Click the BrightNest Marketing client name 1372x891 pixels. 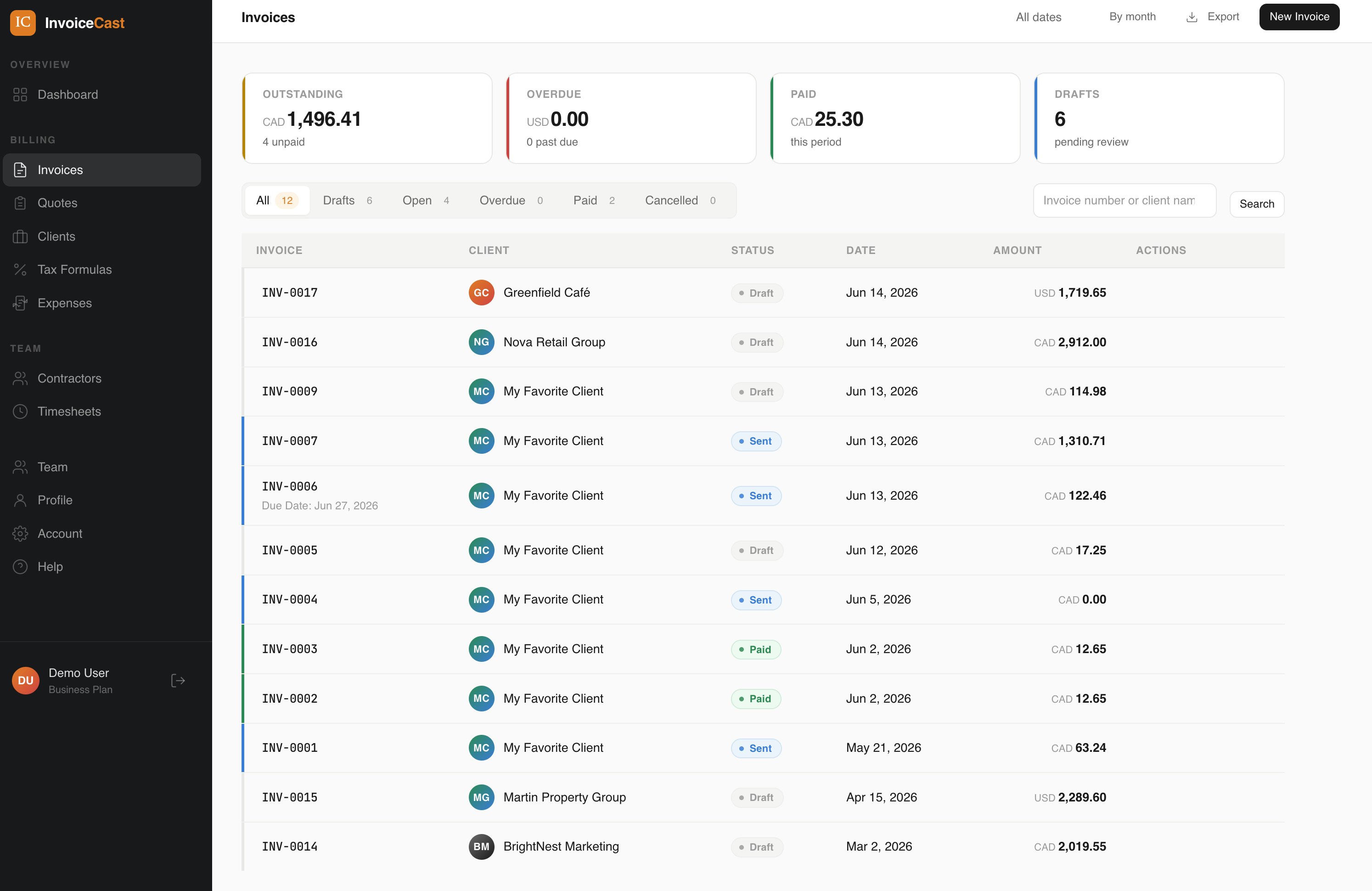click(561, 846)
